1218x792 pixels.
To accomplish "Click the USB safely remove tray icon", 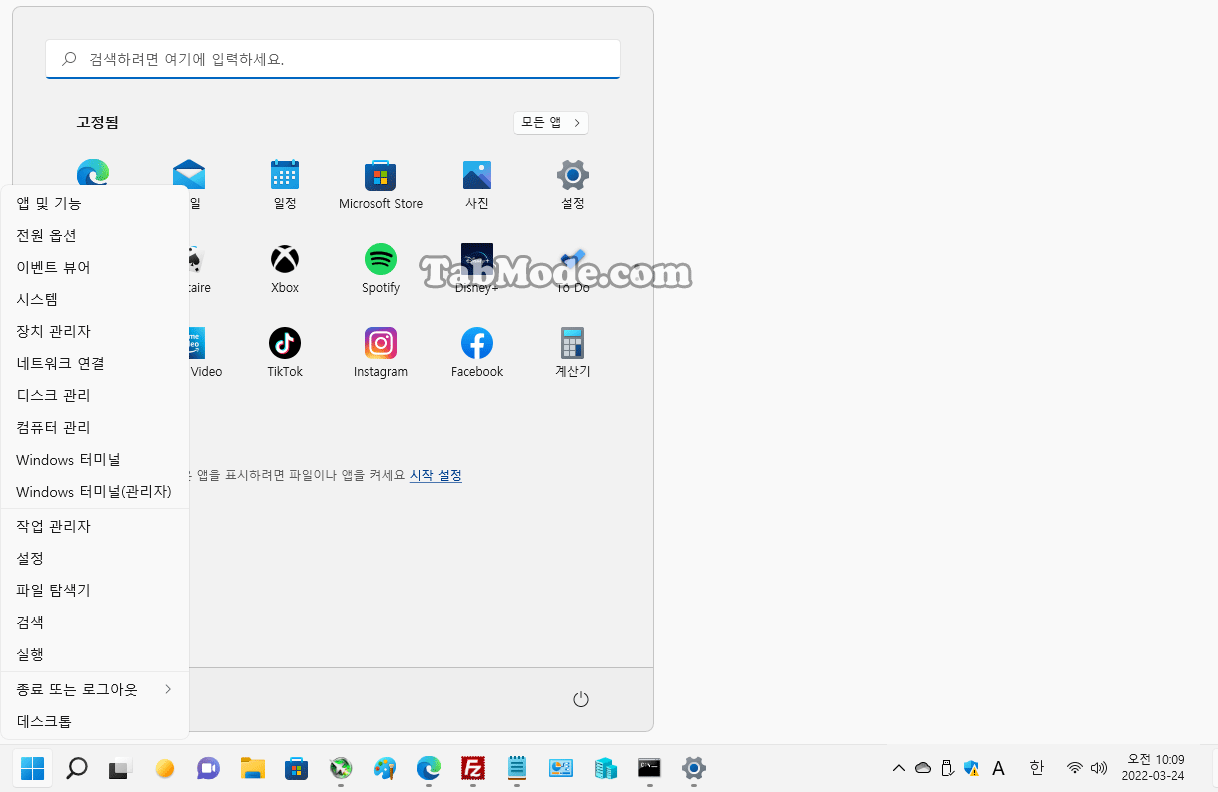I will pyautogui.click(x=947, y=768).
